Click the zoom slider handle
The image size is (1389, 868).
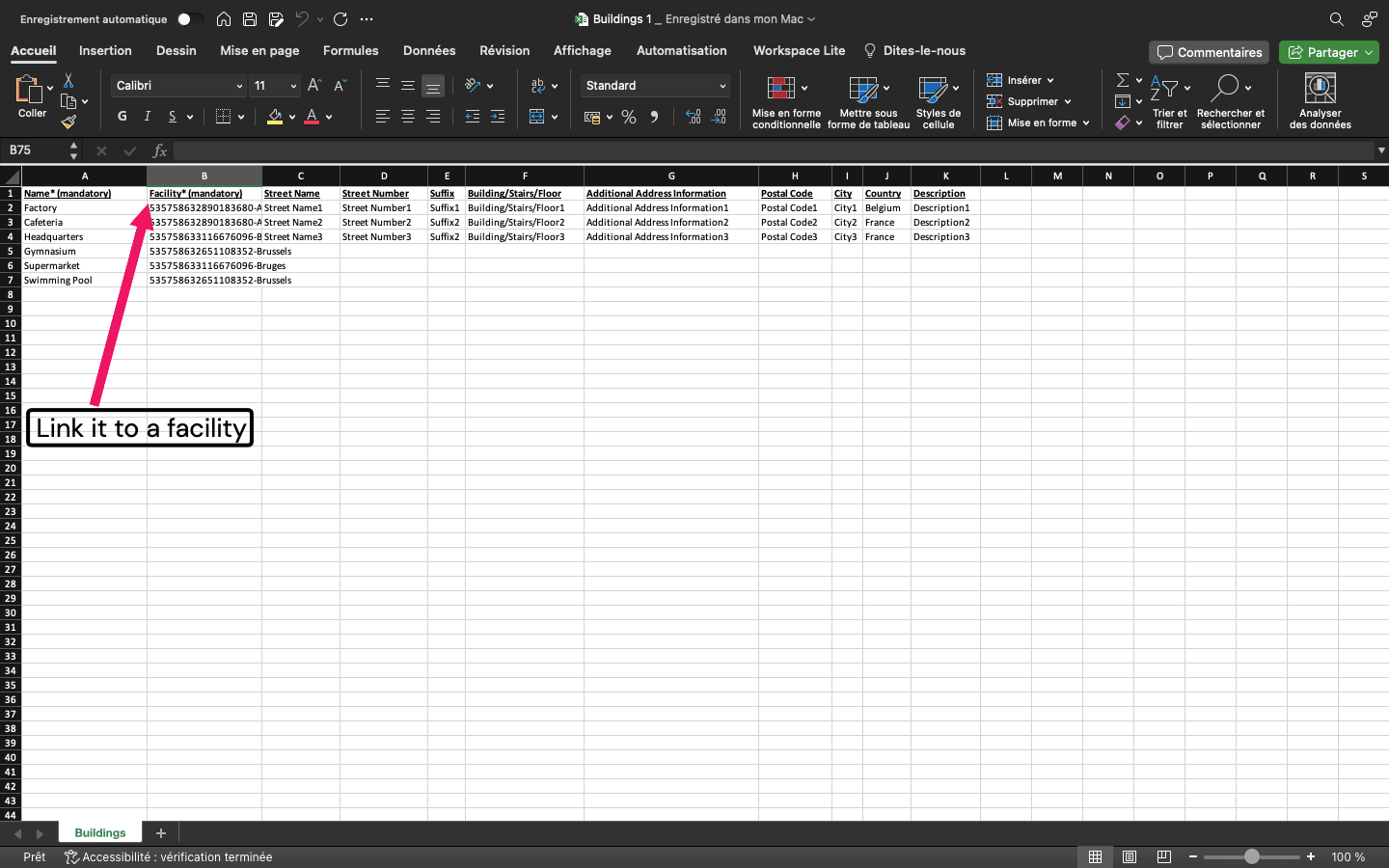pyautogui.click(x=1251, y=856)
